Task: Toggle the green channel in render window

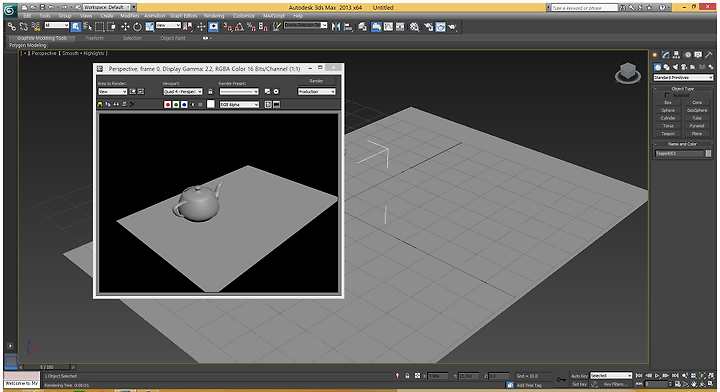Action: click(176, 105)
